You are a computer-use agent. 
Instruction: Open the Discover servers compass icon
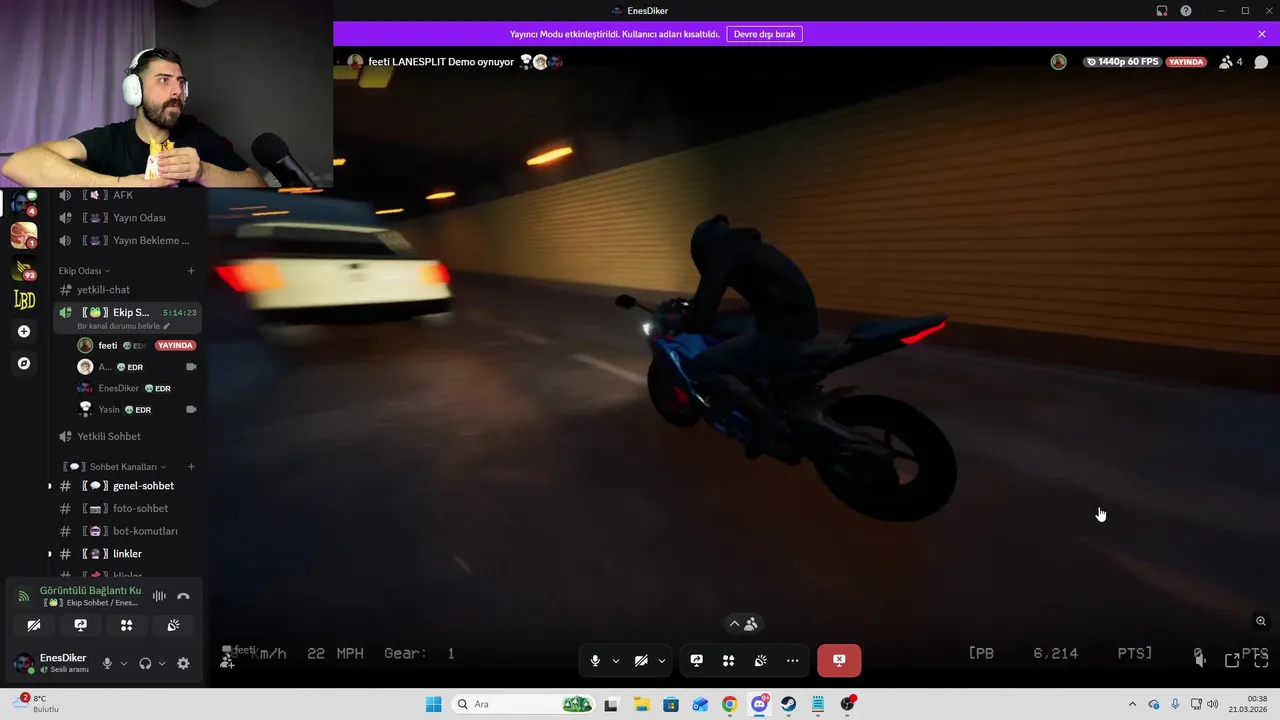click(x=24, y=363)
